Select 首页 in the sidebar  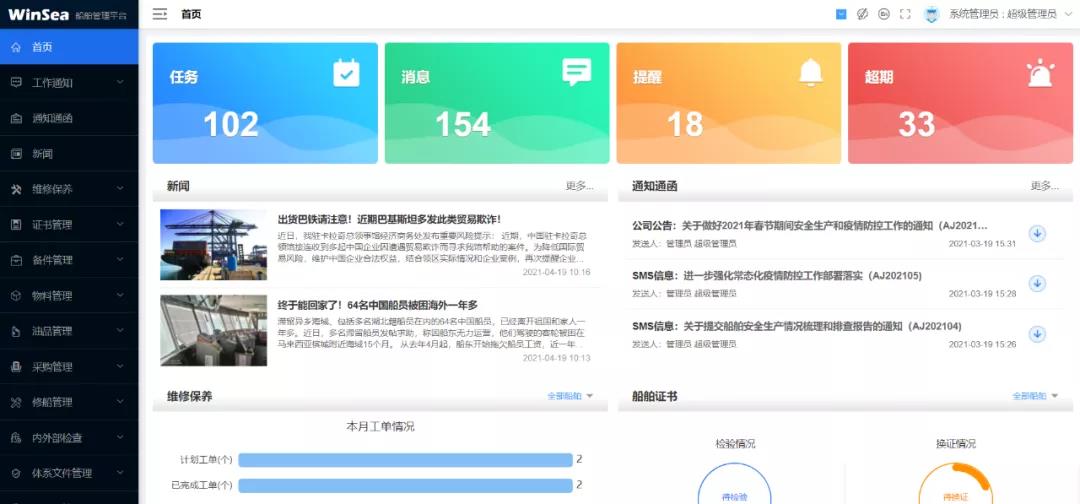pyautogui.click(x=68, y=47)
